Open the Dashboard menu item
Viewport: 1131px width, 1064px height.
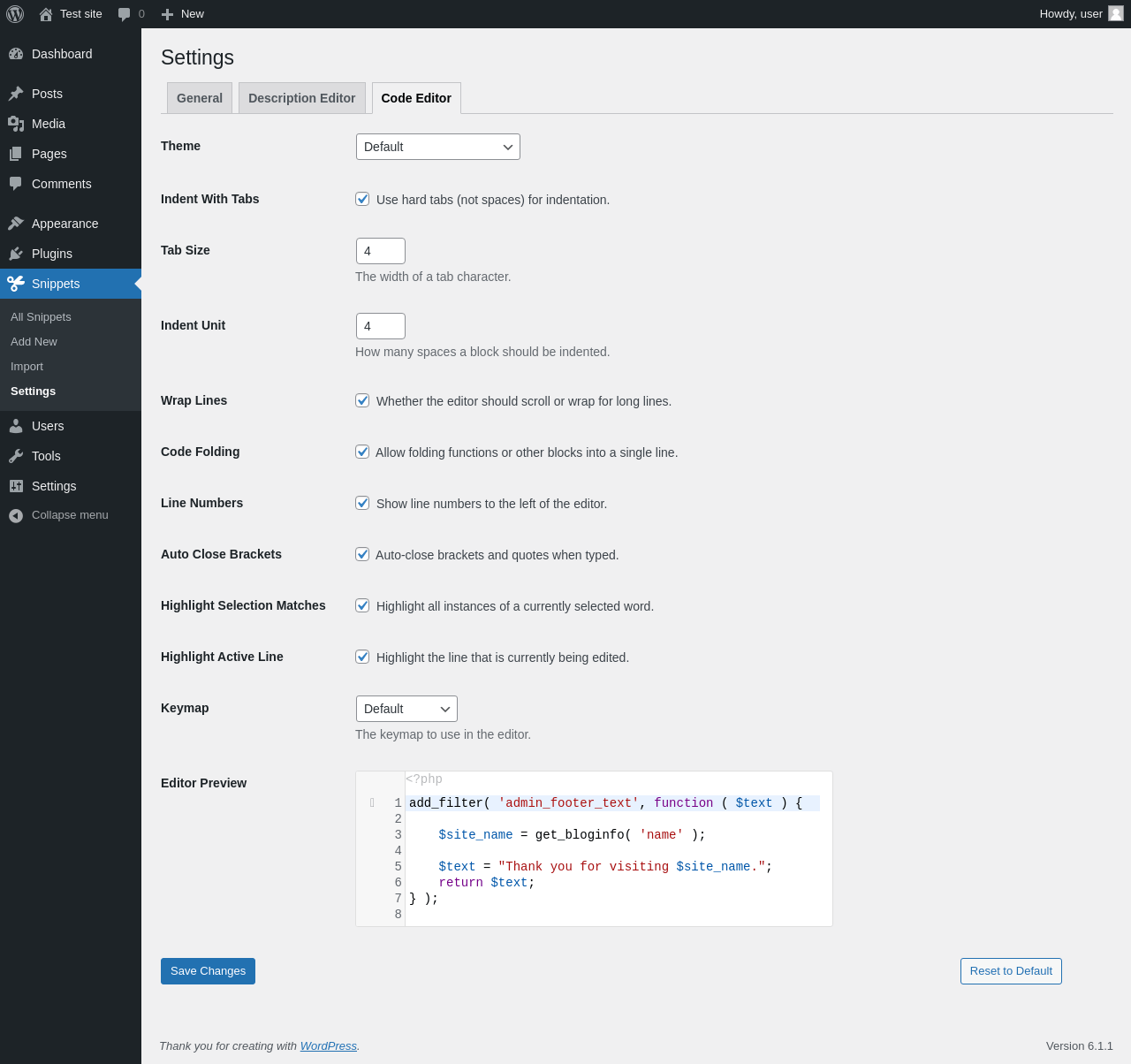click(x=71, y=54)
